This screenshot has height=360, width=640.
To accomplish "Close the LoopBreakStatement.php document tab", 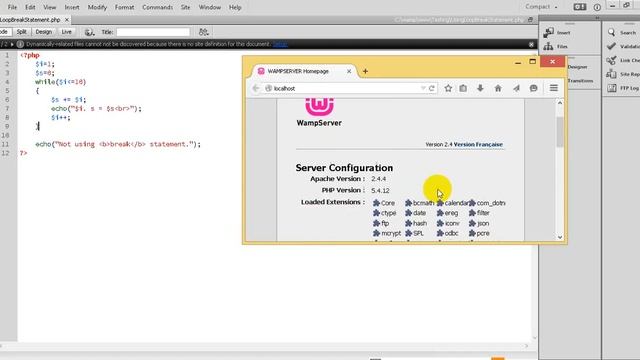I will (x=67, y=20).
